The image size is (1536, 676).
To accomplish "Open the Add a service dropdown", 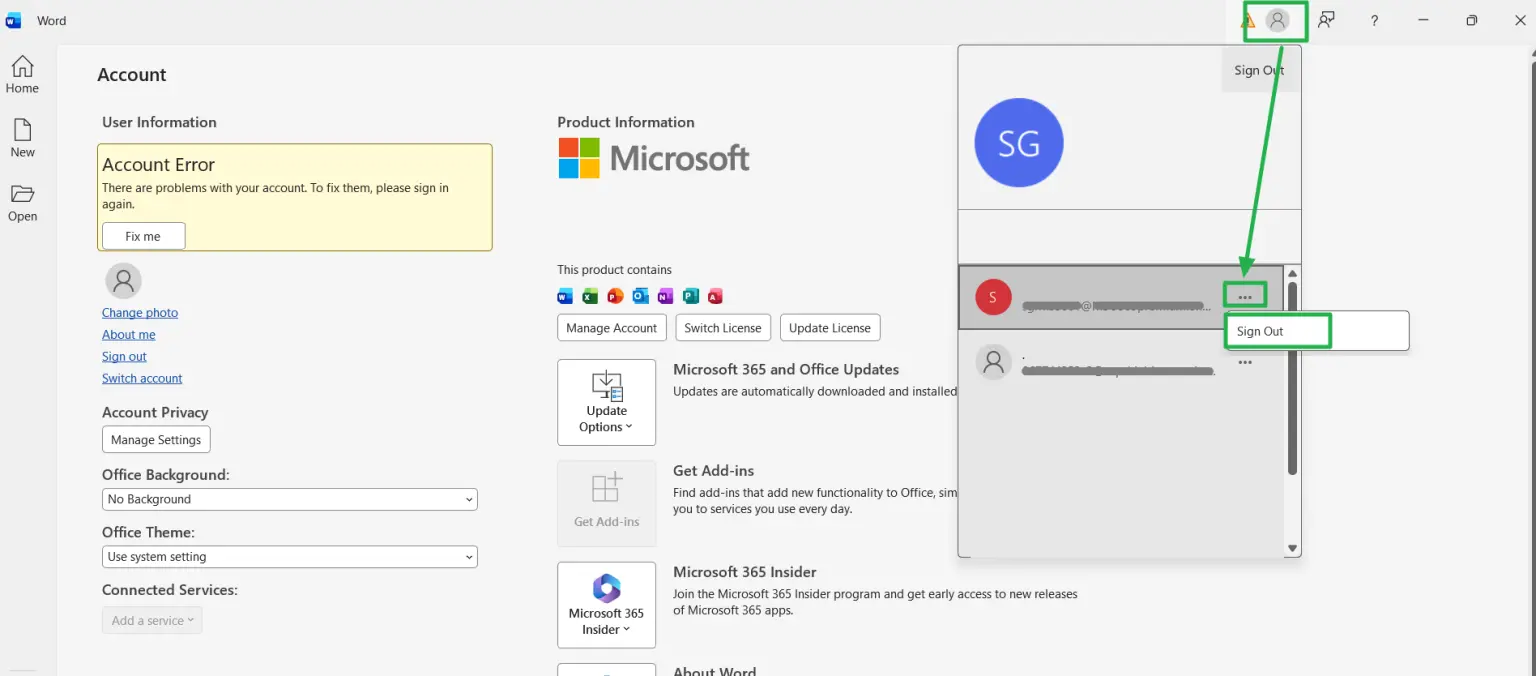I will 152,620.
